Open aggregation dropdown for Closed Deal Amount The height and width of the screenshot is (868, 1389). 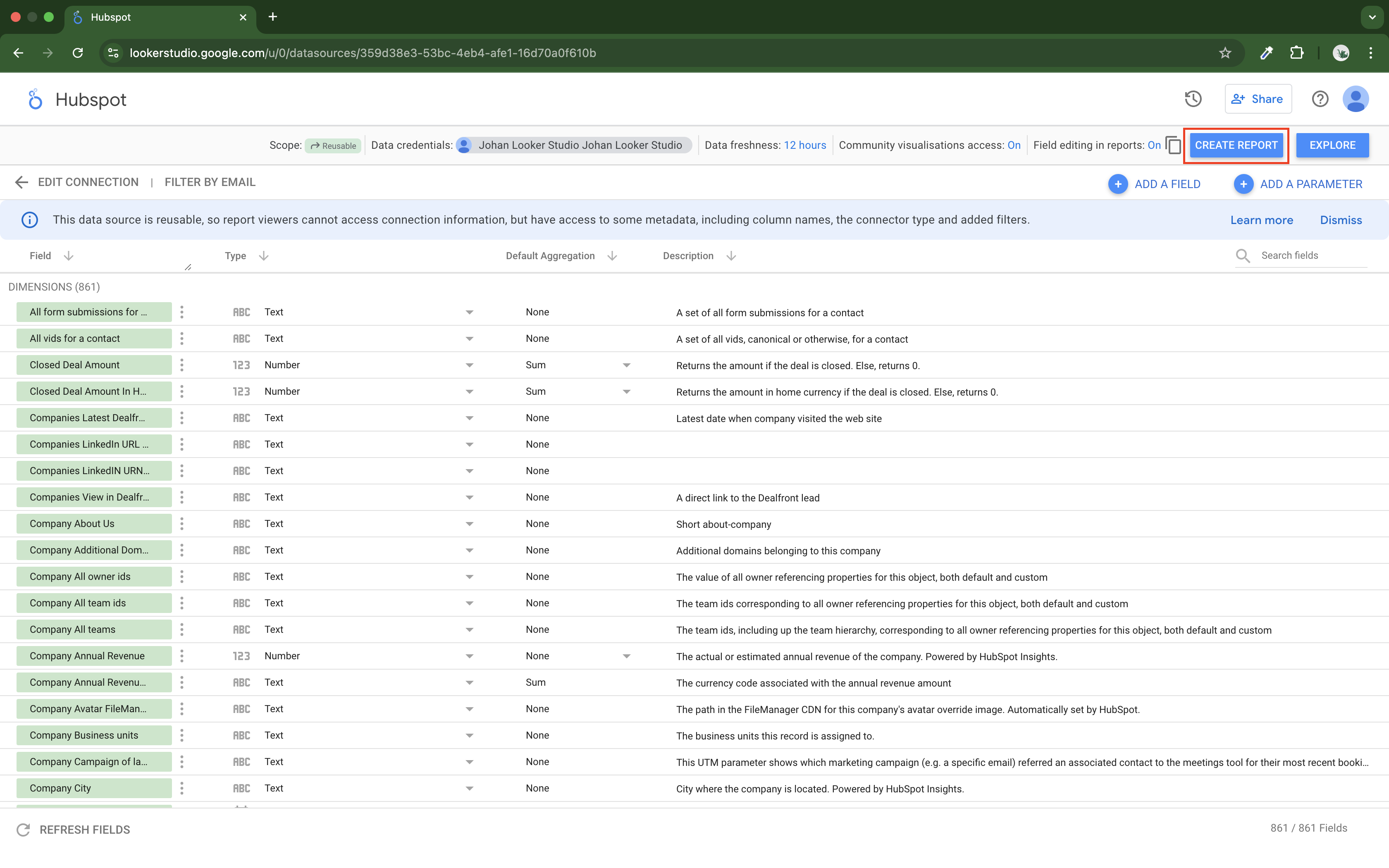pyautogui.click(x=626, y=365)
